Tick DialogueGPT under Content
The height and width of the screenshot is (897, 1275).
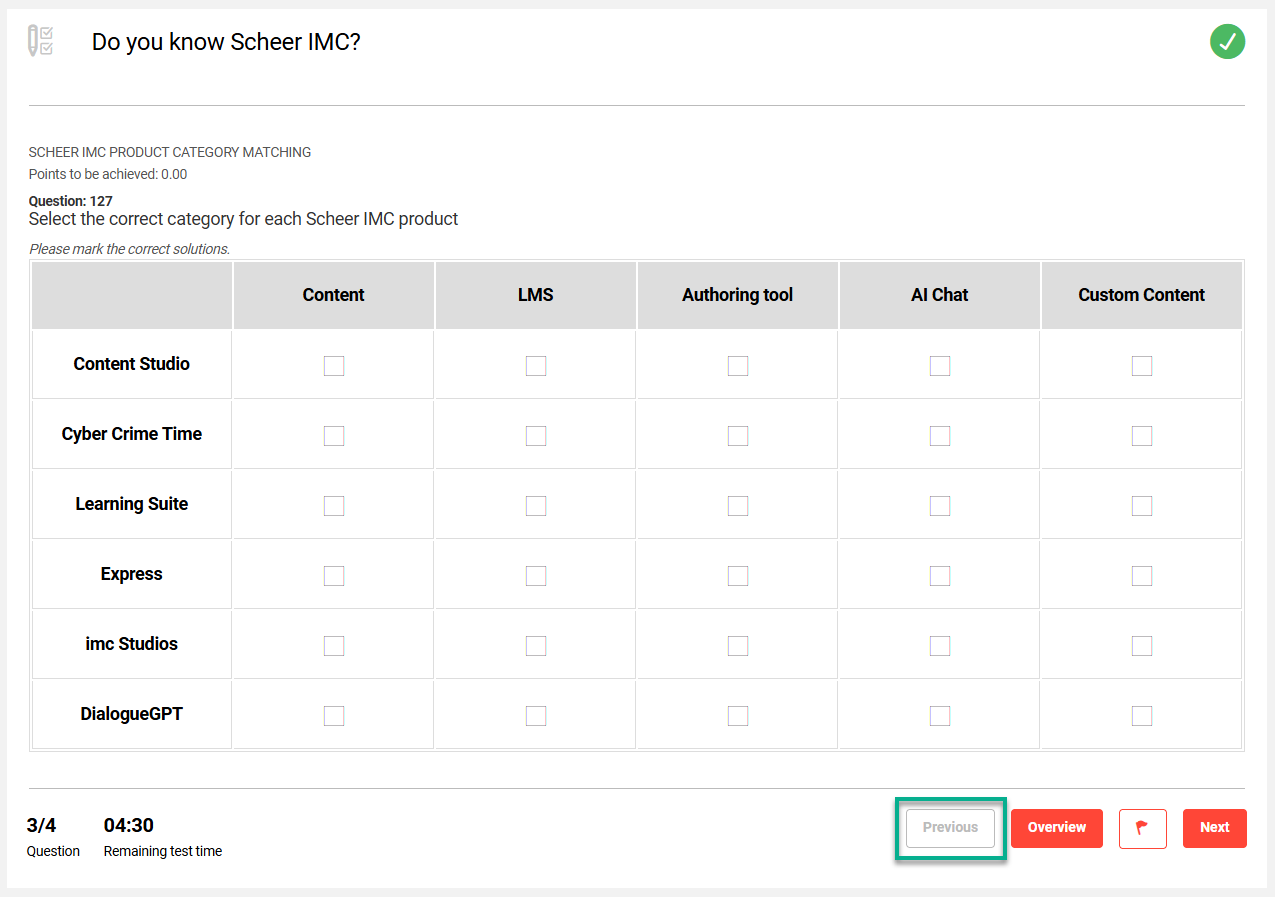(334, 716)
